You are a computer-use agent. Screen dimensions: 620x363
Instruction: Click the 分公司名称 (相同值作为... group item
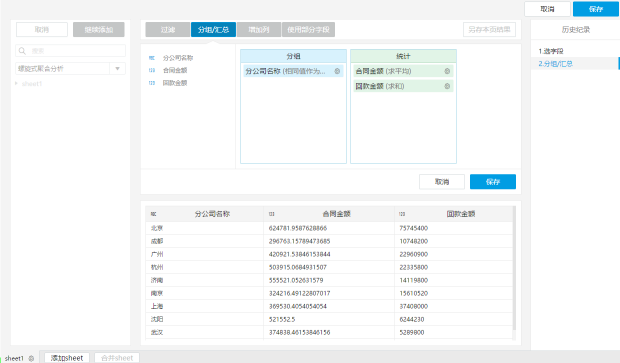tap(293, 71)
